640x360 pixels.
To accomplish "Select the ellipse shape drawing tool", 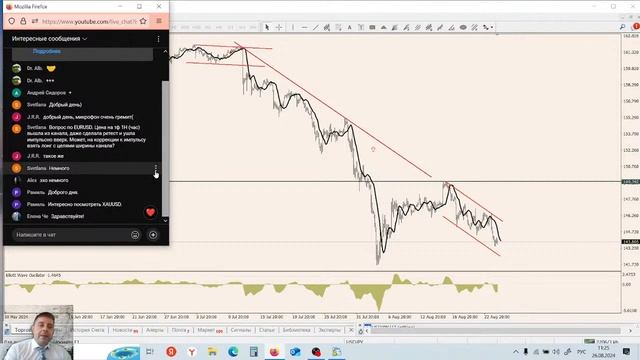I will (463, 27).
